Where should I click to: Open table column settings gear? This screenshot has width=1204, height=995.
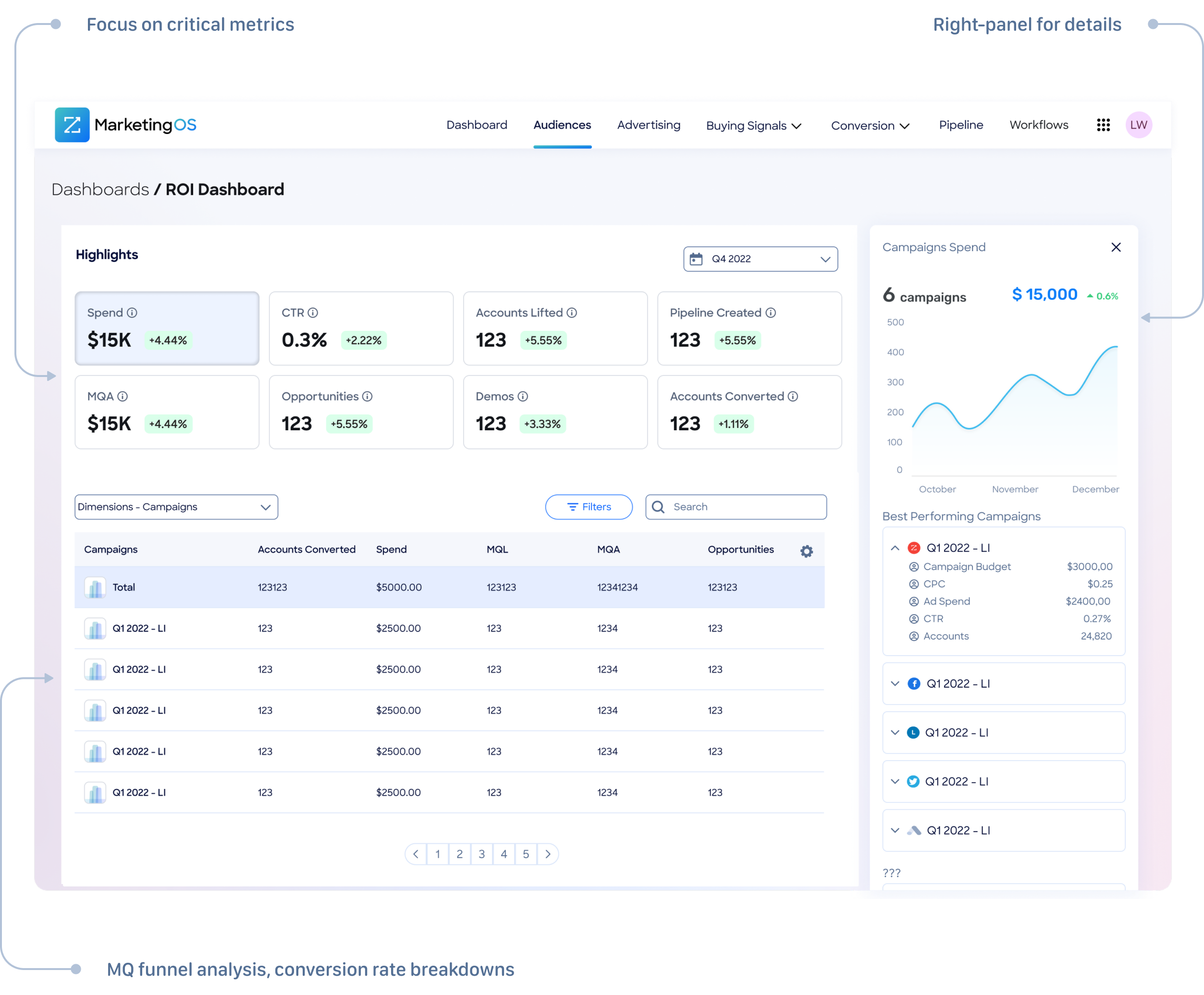coord(806,551)
